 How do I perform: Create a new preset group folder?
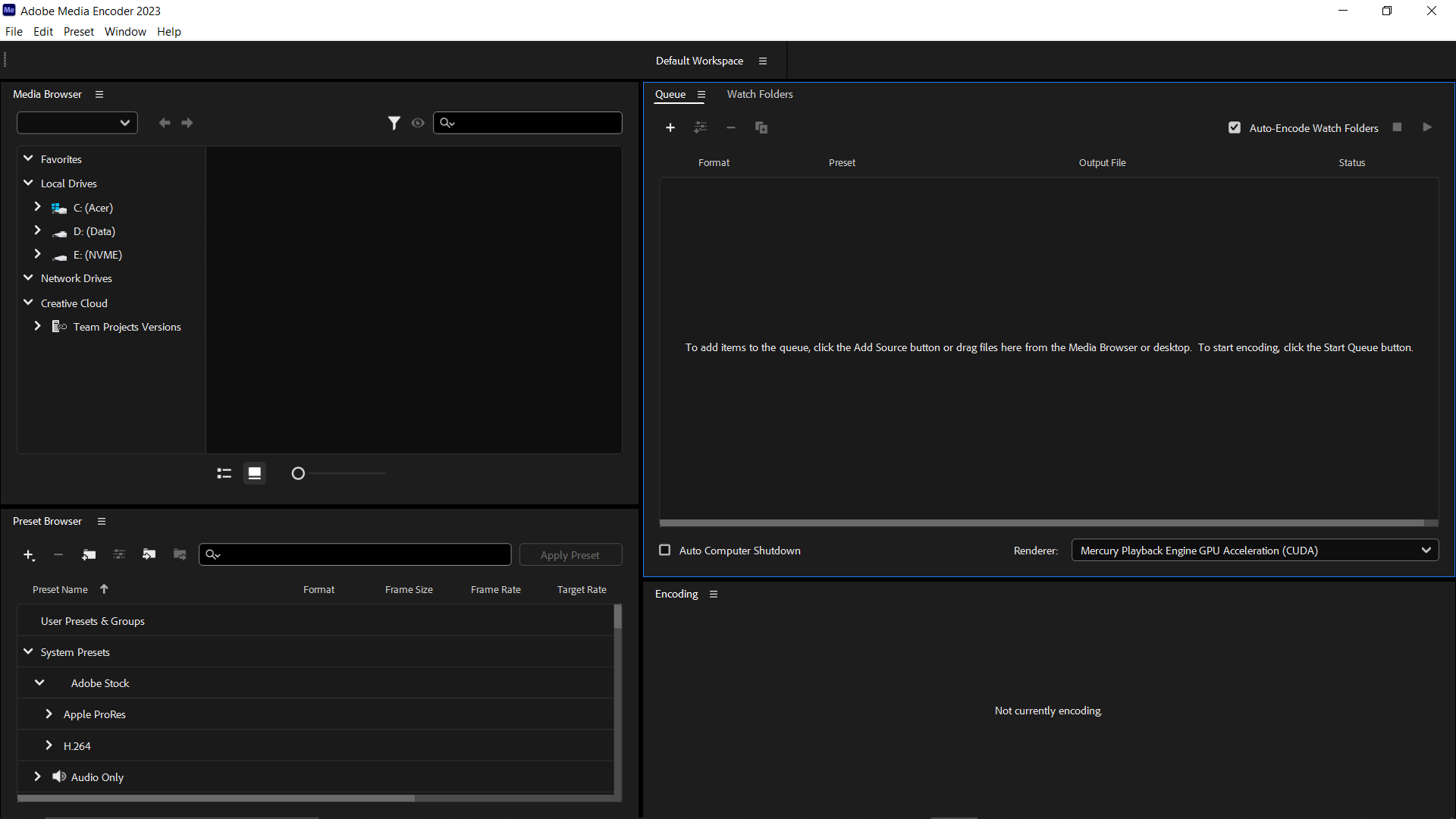click(89, 554)
